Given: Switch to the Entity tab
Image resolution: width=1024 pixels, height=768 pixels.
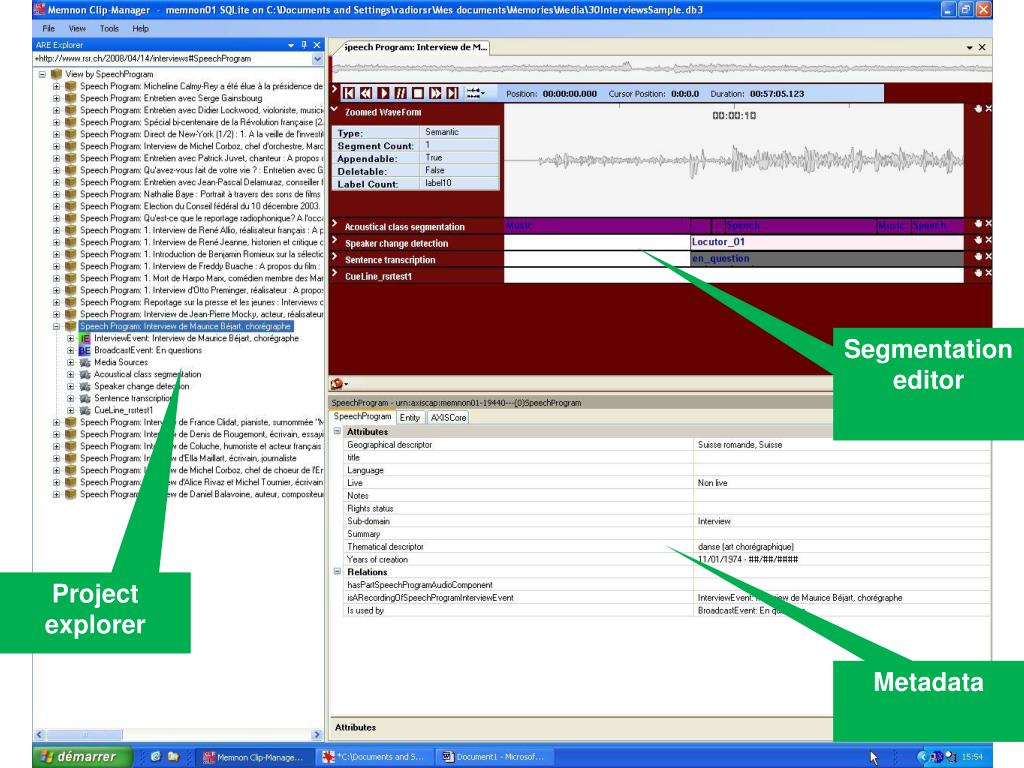Looking at the screenshot, I should (410, 417).
